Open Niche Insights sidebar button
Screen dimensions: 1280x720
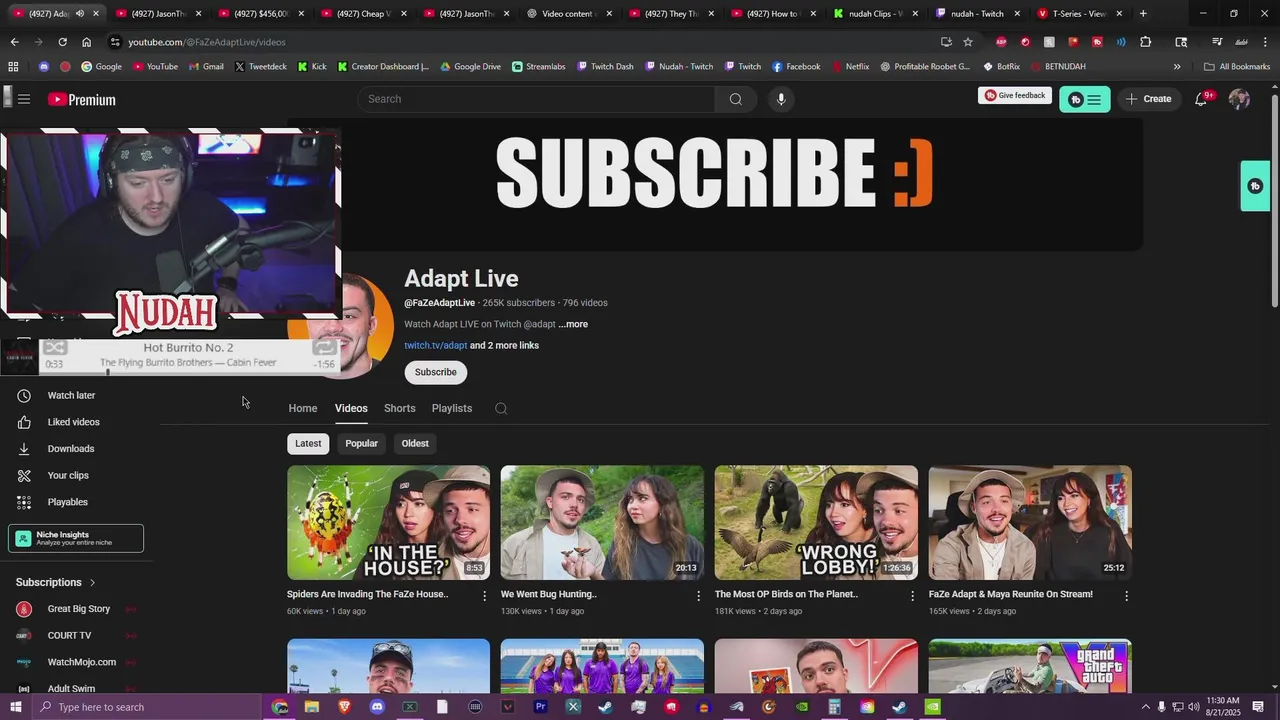click(76, 538)
